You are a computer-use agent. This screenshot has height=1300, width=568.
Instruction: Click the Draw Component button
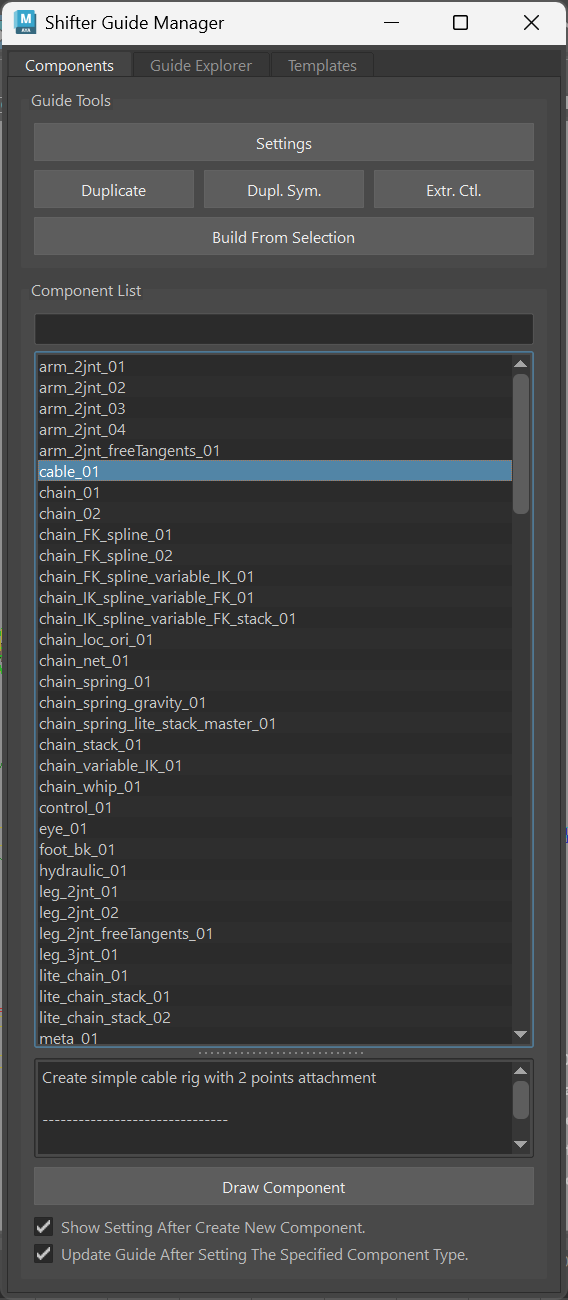284,1187
